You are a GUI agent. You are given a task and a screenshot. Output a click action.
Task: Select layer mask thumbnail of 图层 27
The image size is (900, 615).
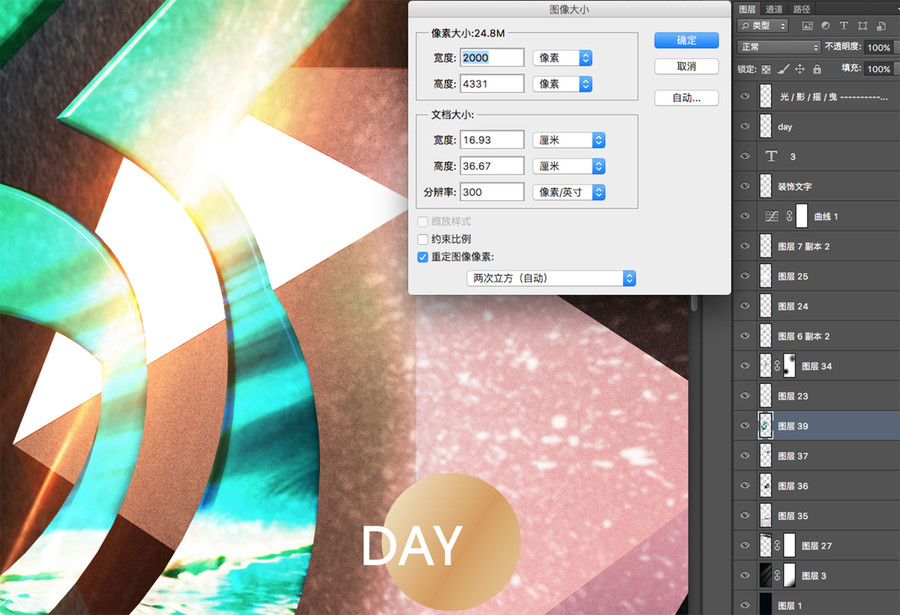[x=789, y=546]
